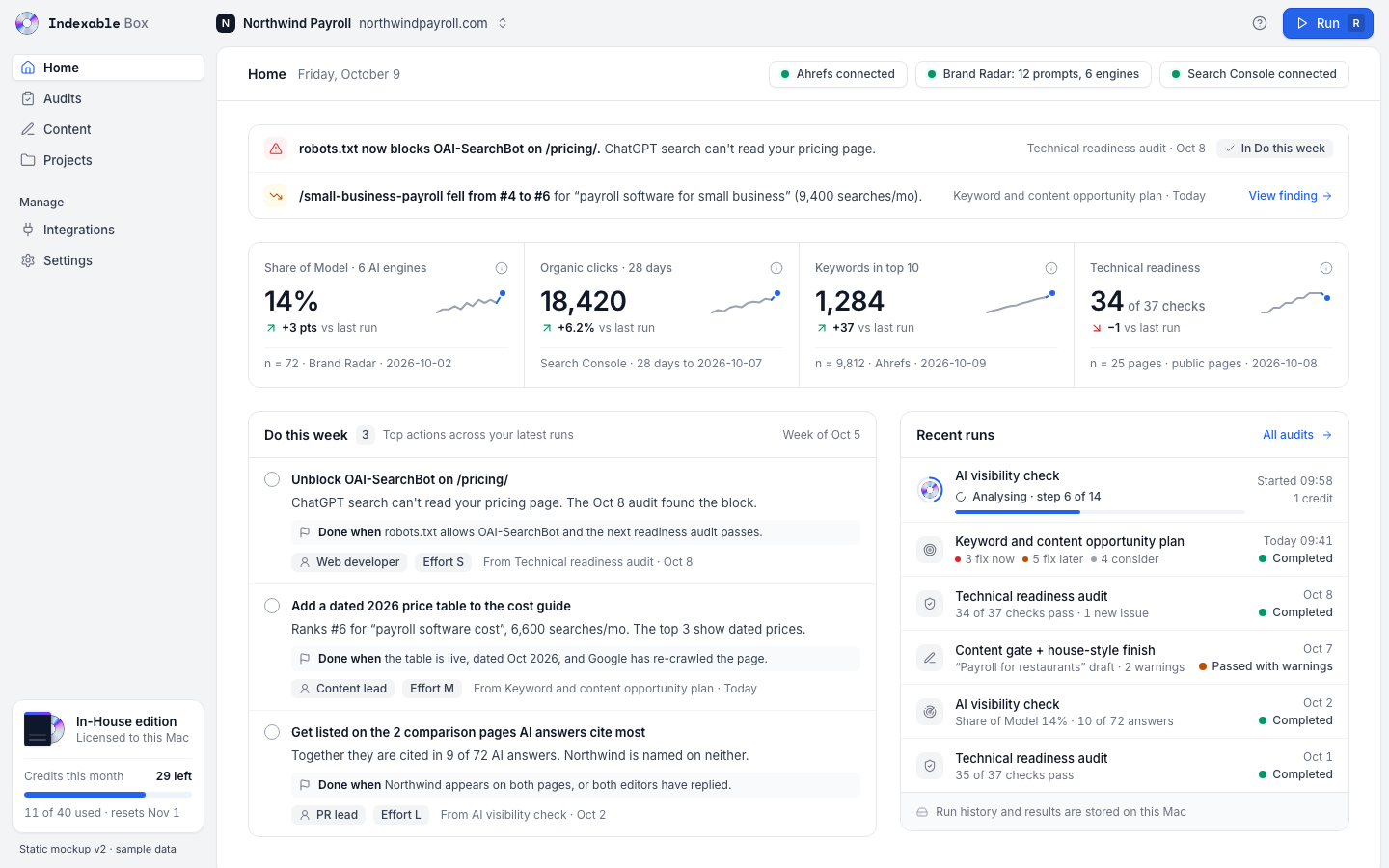The width and height of the screenshot is (1389, 868).
Task: Click the Oct 8 Technical readiness shield icon
Action: [x=930, y=604]
